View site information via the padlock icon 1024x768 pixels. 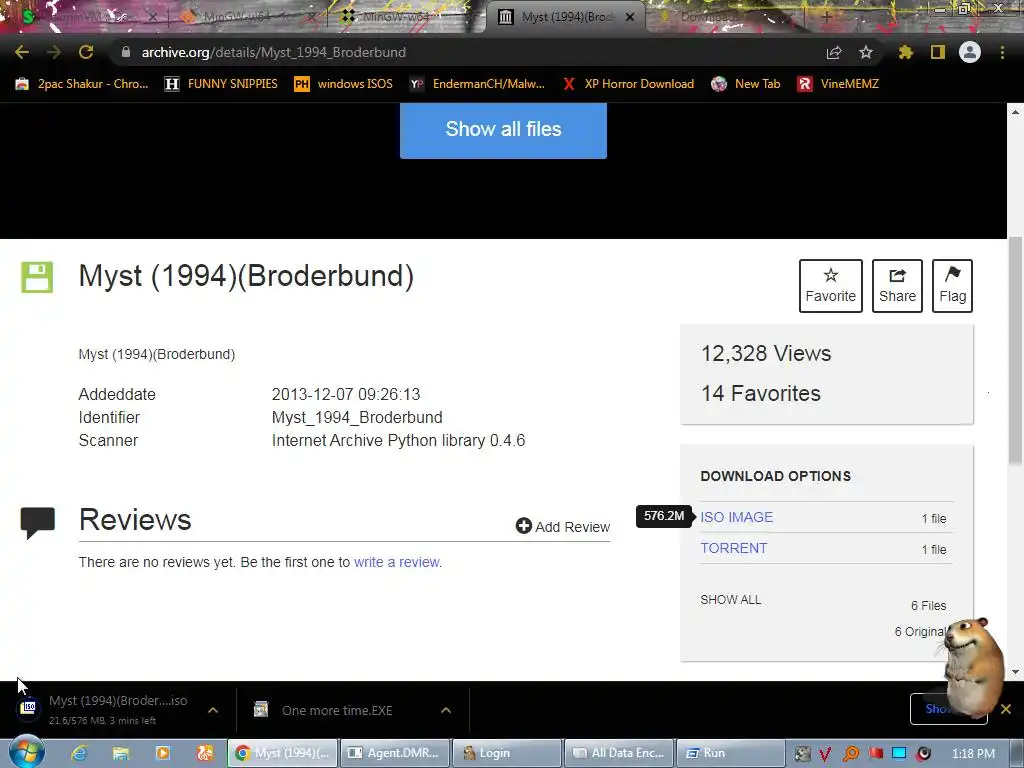(x=126, y=52)
